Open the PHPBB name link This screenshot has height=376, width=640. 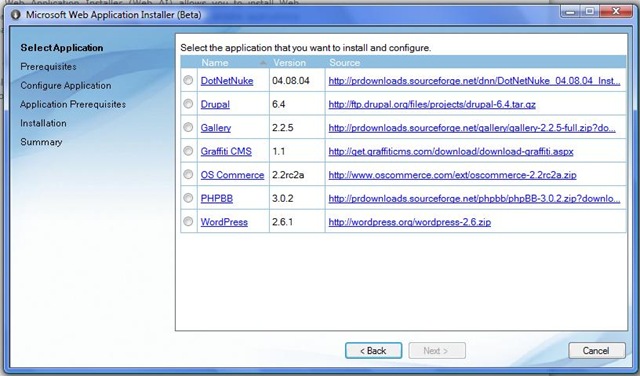(217, 198)
